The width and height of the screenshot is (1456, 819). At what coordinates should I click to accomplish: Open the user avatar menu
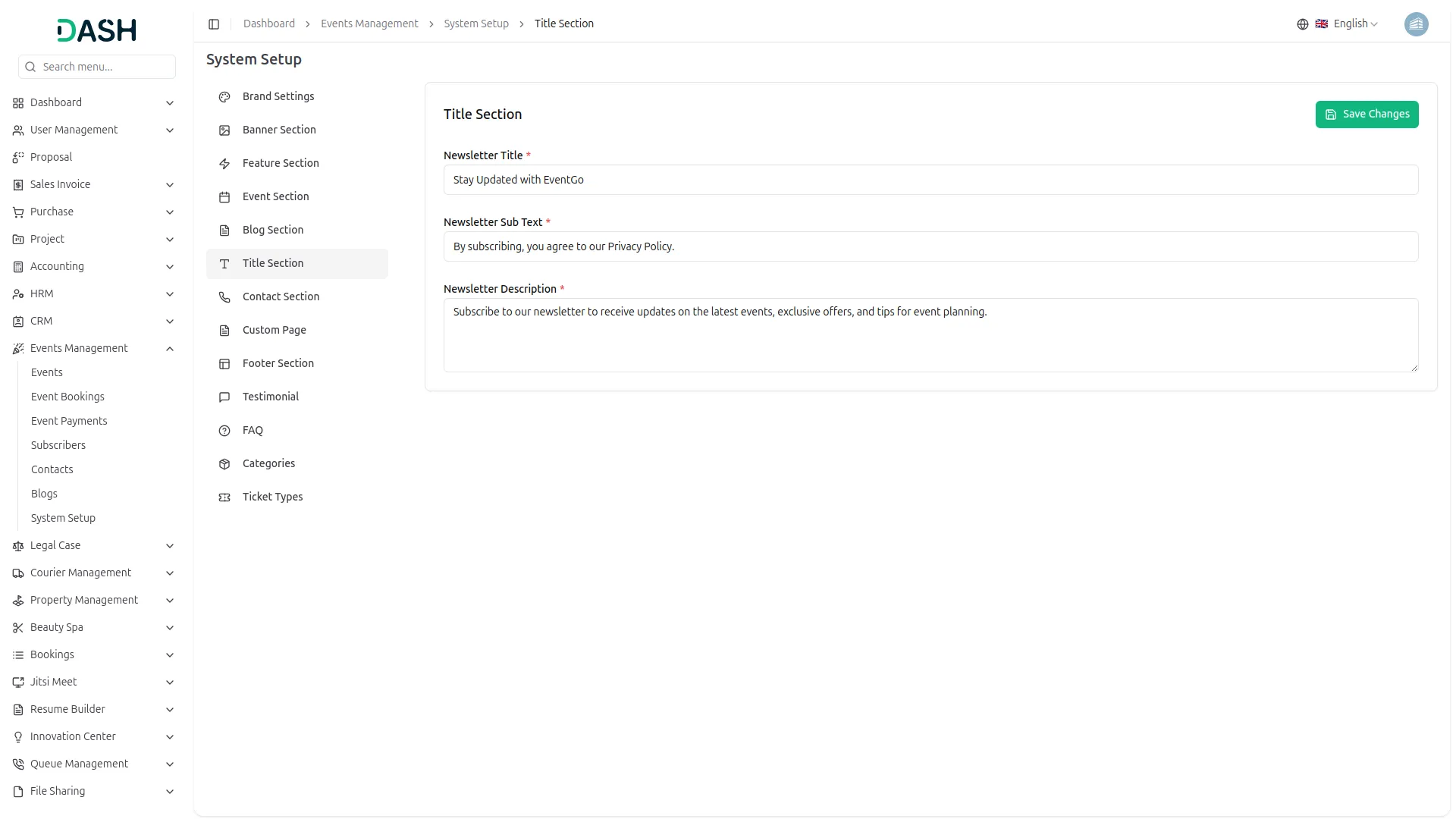pyautogui.click(x=1416, y=24)
